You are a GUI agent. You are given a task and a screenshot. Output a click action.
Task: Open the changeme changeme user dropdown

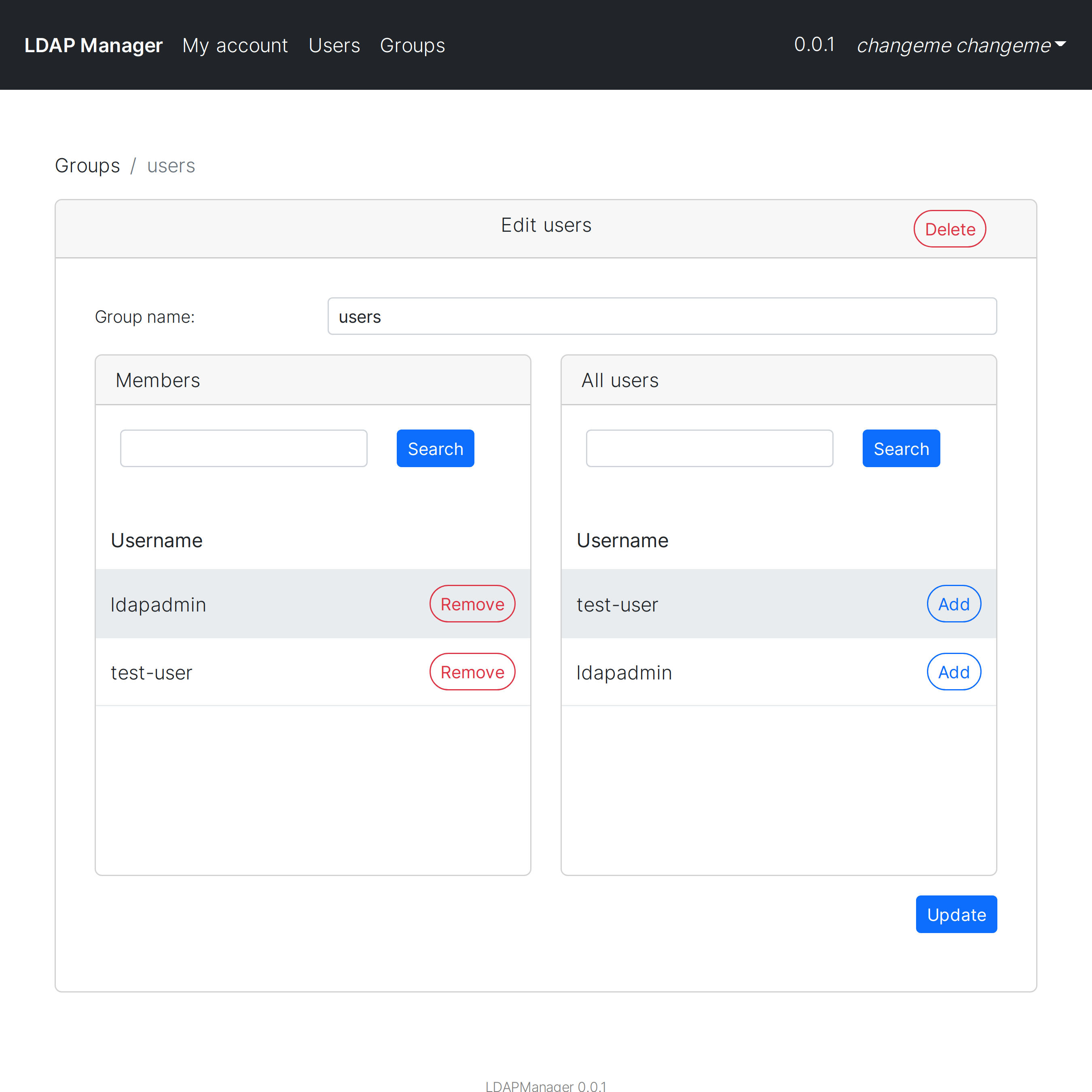coord(960,45)
